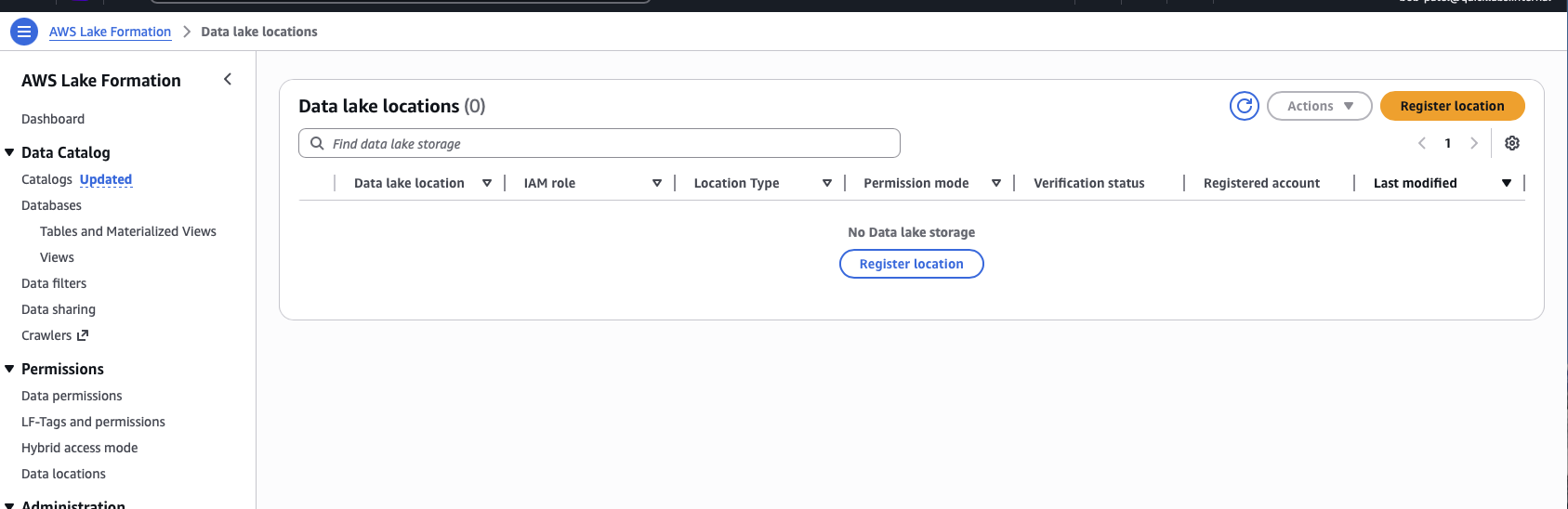
Task: Open Hybrid access mode
Action: [79, 448]
